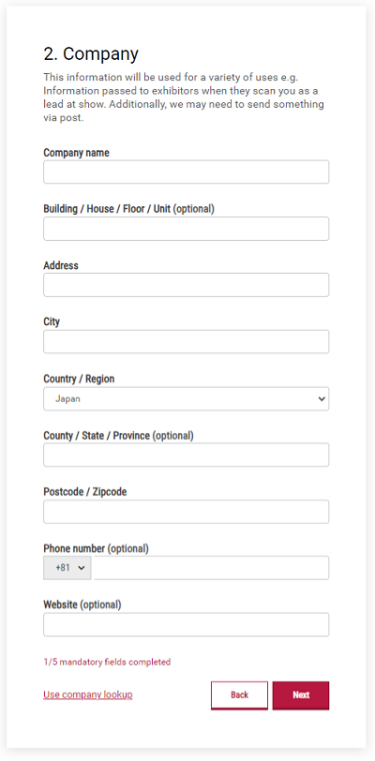Expand the +81 phone country code dropdown
375x761 pixels.
pos(67,568)
